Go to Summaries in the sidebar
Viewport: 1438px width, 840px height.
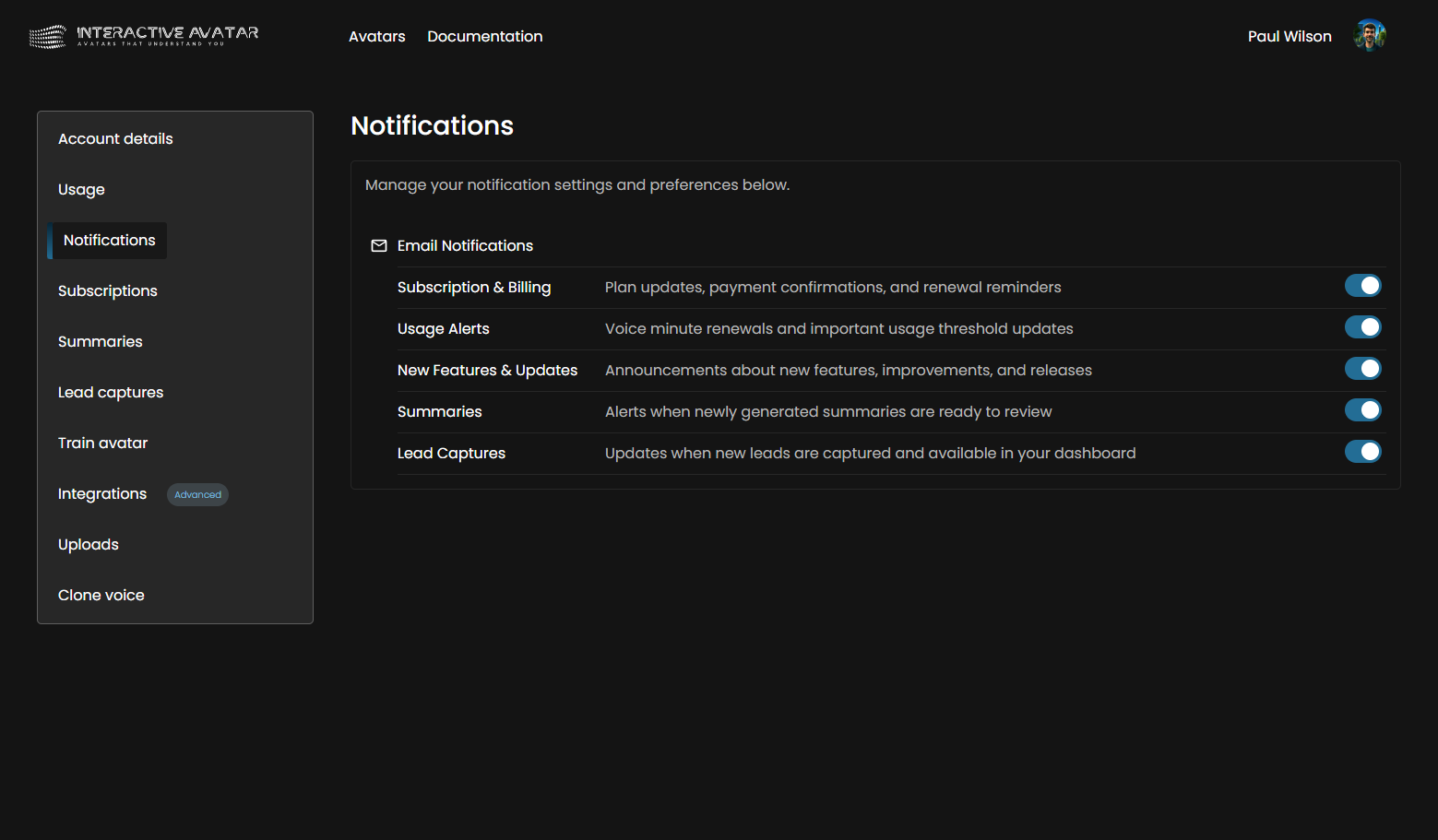[x=101, y=341]
